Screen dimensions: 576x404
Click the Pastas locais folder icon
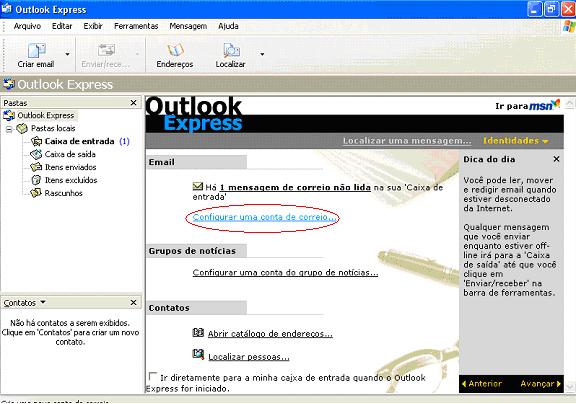click(22, 128)
